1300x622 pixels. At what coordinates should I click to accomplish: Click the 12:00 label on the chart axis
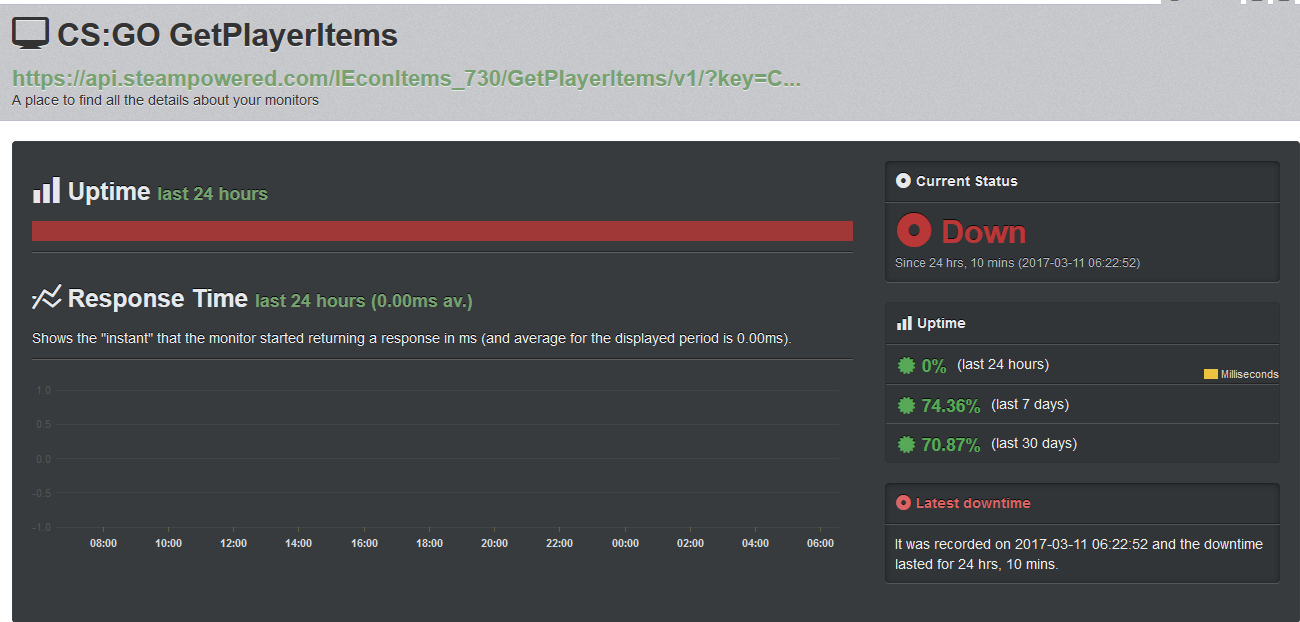coord(233,543)
